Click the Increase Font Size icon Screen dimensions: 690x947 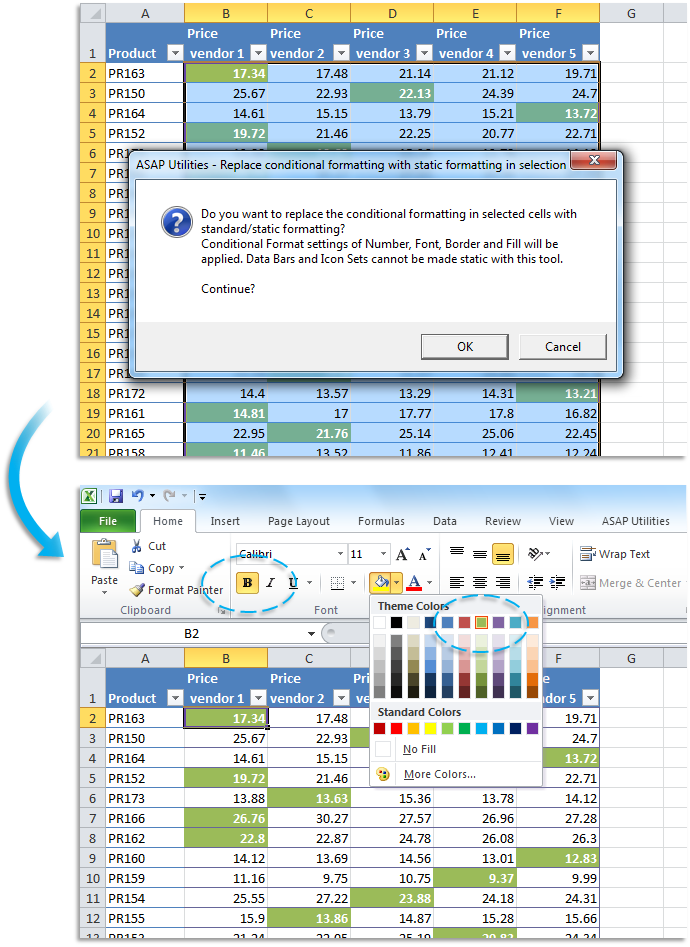pos(402,554)
